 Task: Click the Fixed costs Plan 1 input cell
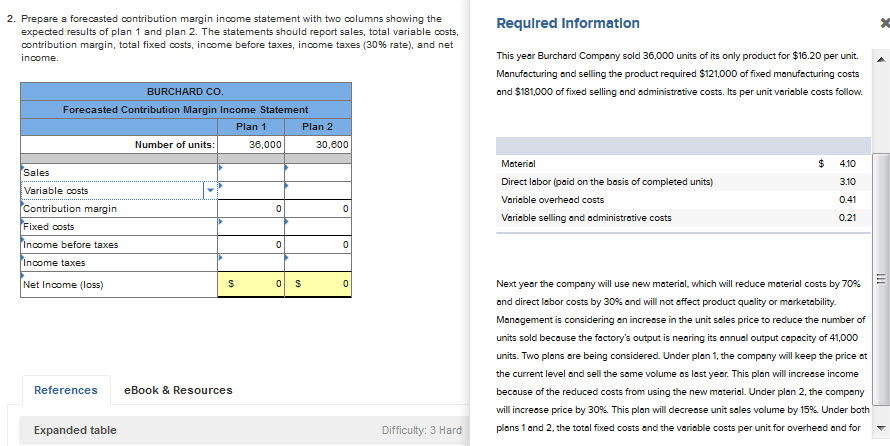click(251, 226)
